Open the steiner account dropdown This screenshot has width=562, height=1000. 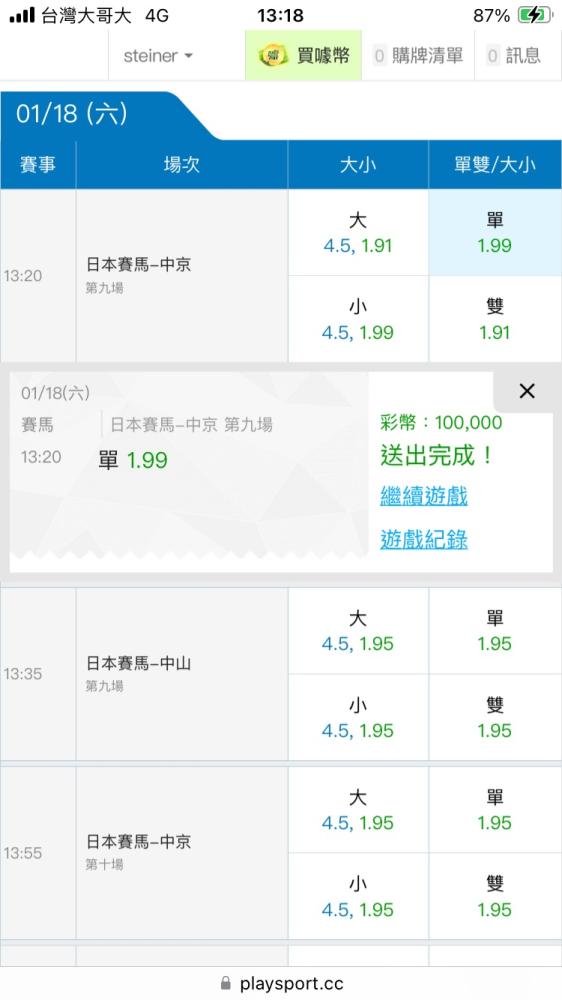(158, 55)
